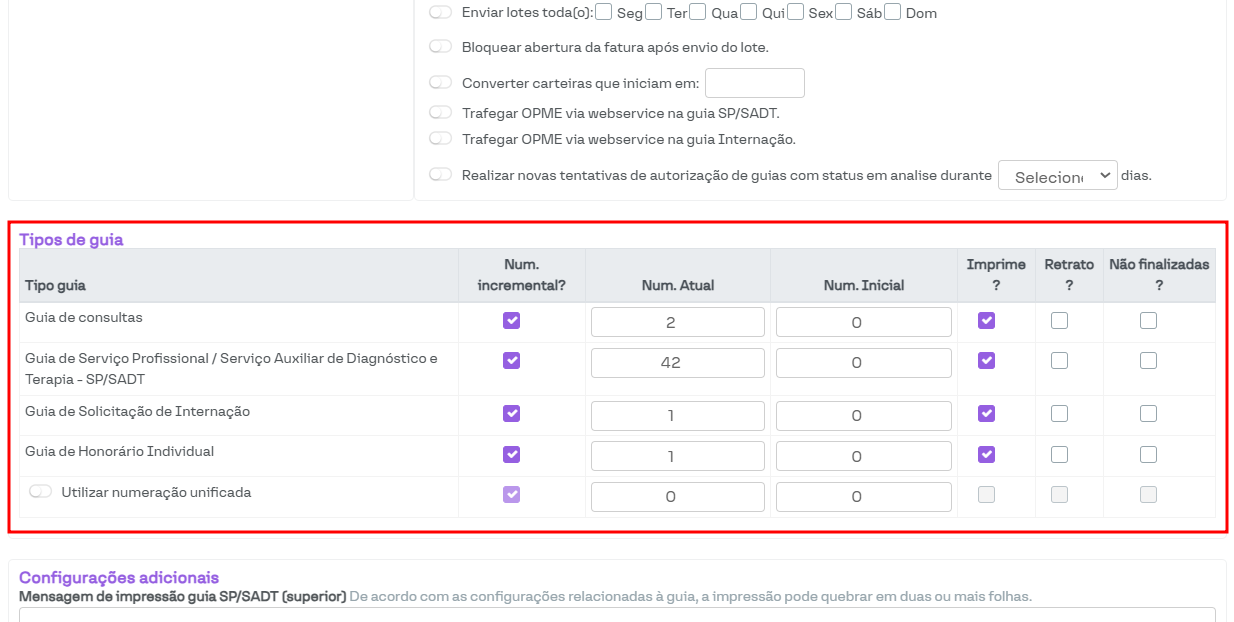Check Retrato for SP/SADT guide row
Screen dimensions: 1234x622
click(x=1059, y=360)
